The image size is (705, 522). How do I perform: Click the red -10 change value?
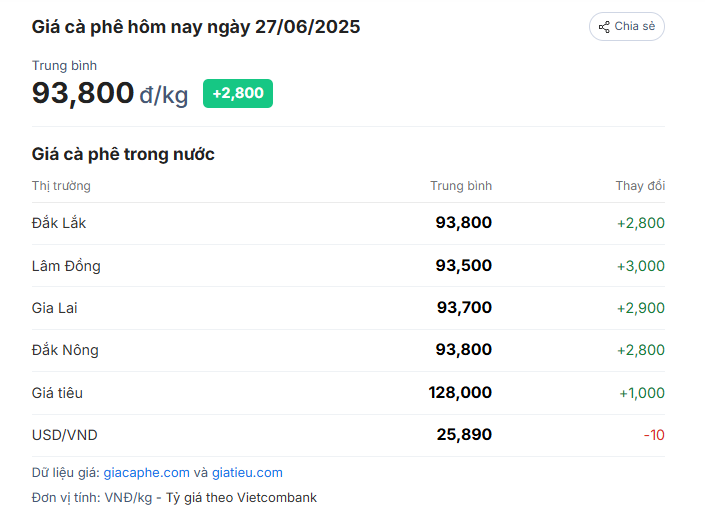pyautogui.click(x=654, y=435)
